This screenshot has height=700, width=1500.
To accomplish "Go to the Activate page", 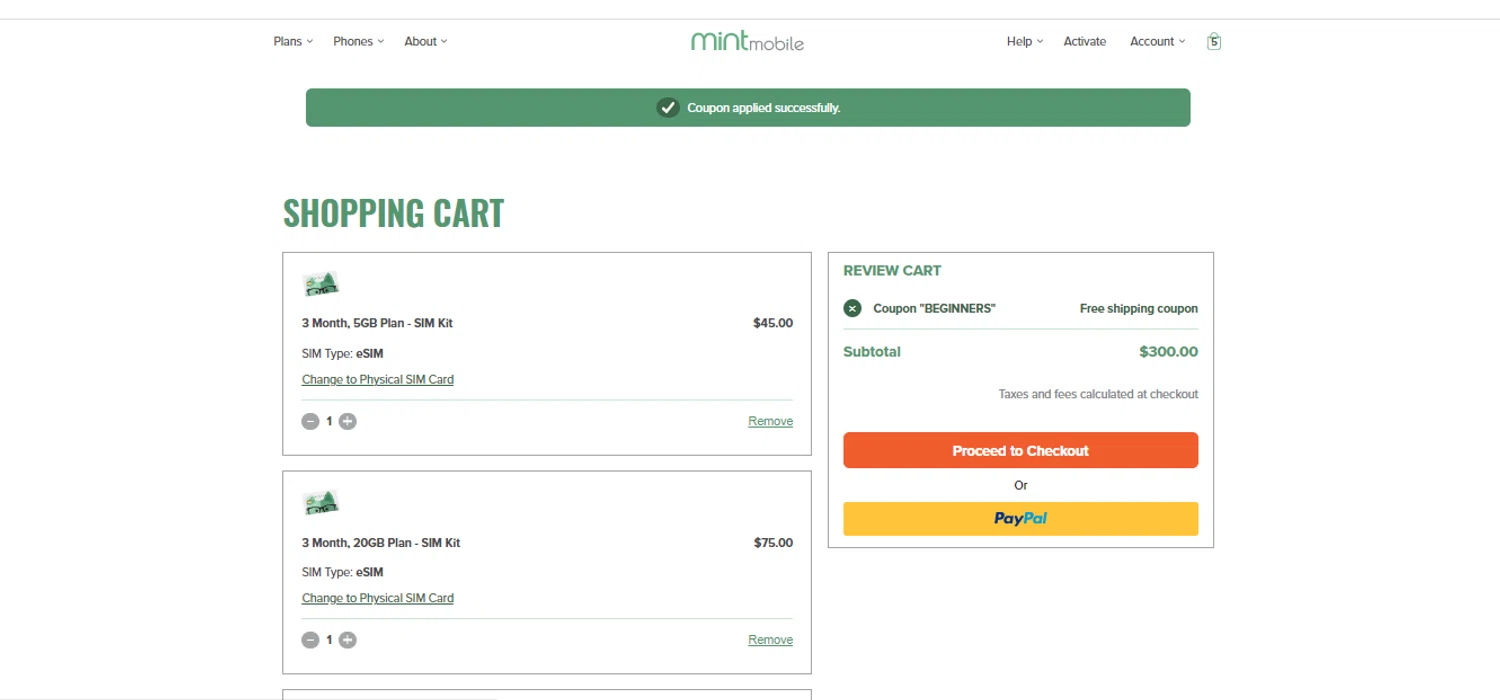I will [1085, 41].
